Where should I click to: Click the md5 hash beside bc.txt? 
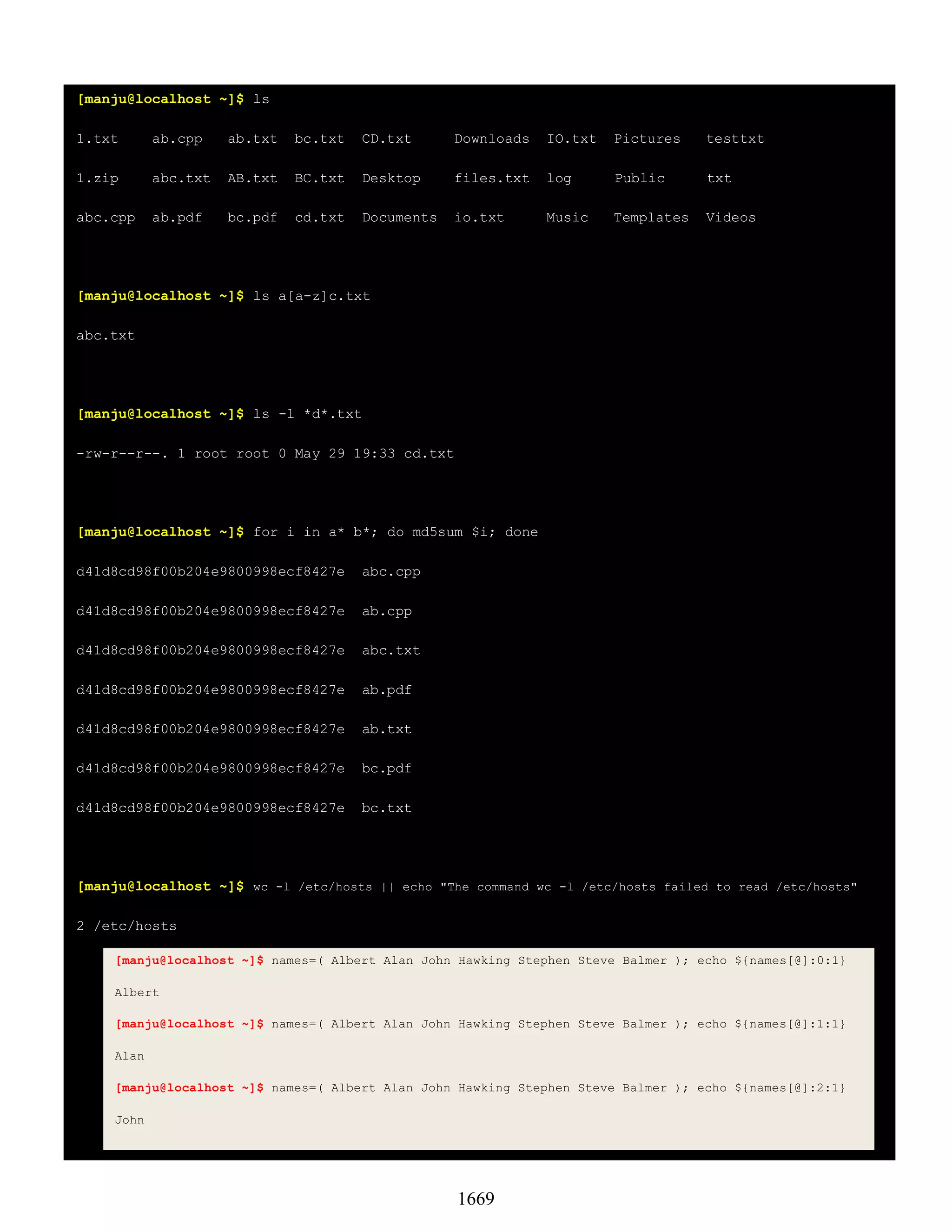[x=211, y=808]
